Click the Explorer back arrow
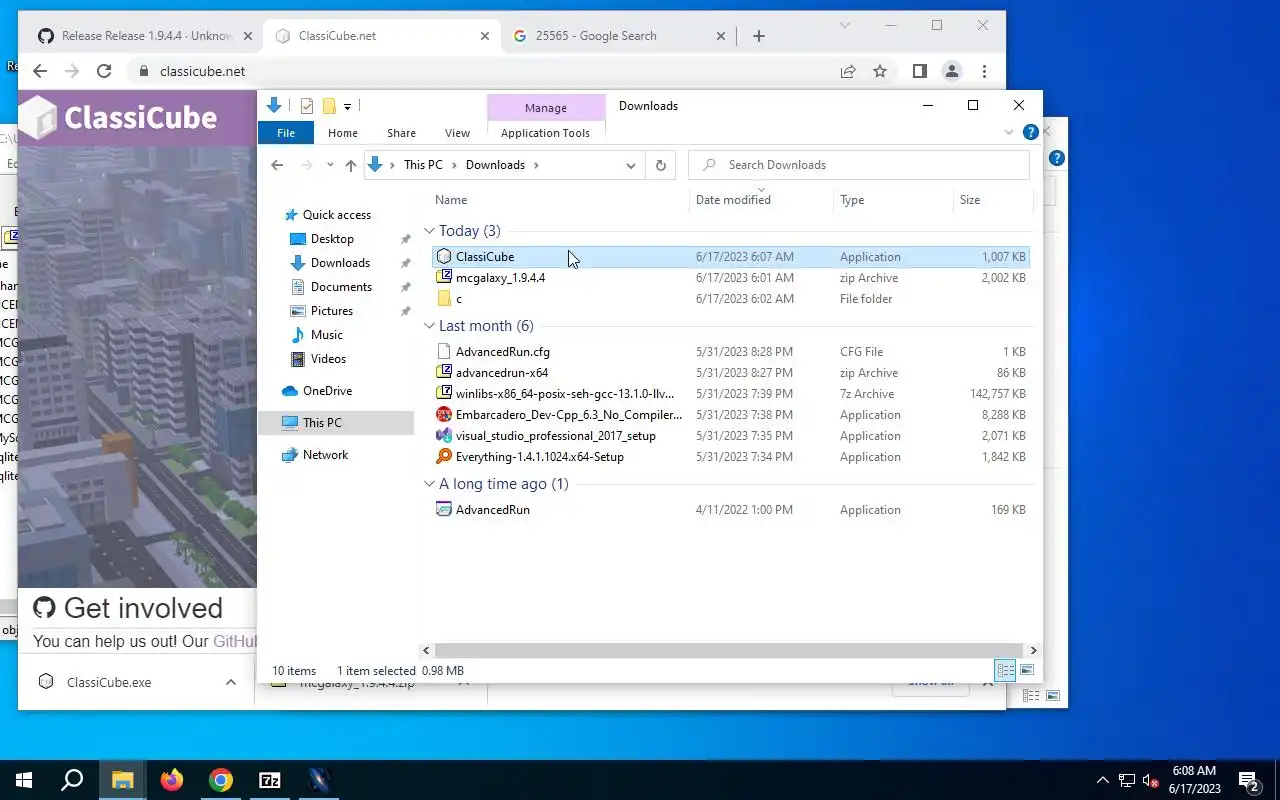Image resolution: width=1280 pixels, height=800 pixels. 277,165
